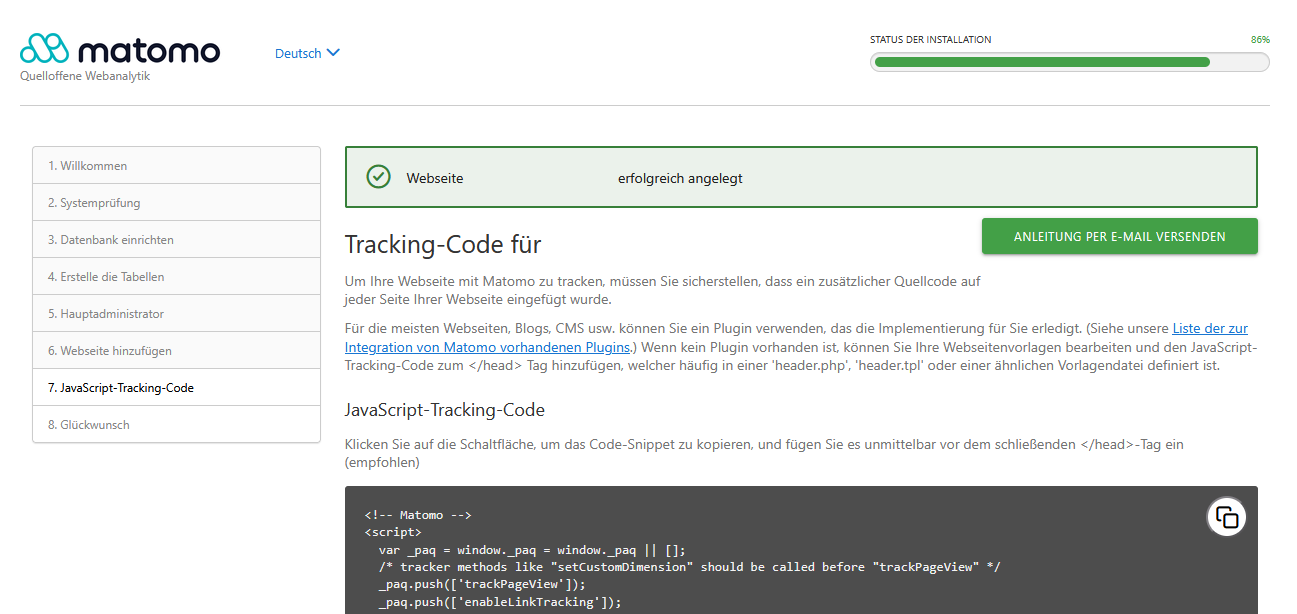Click the erfolgreich angelegt success message
Image resolution: width=1297 pixels, height=614 pixels.
pyautogui.click(x=680, y=179)
